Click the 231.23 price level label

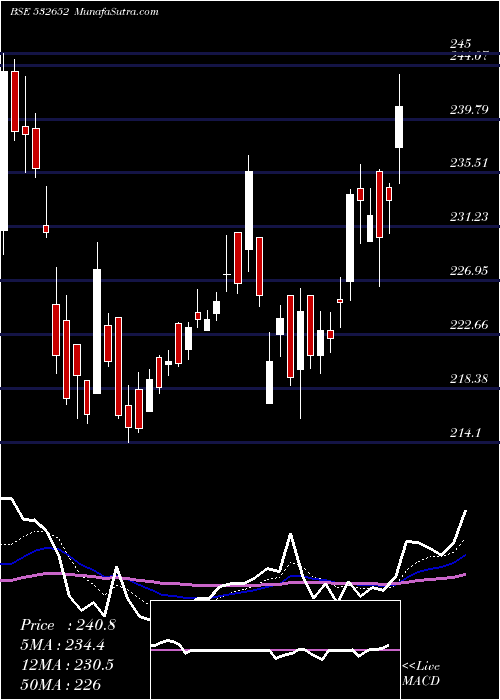[469, 217]
